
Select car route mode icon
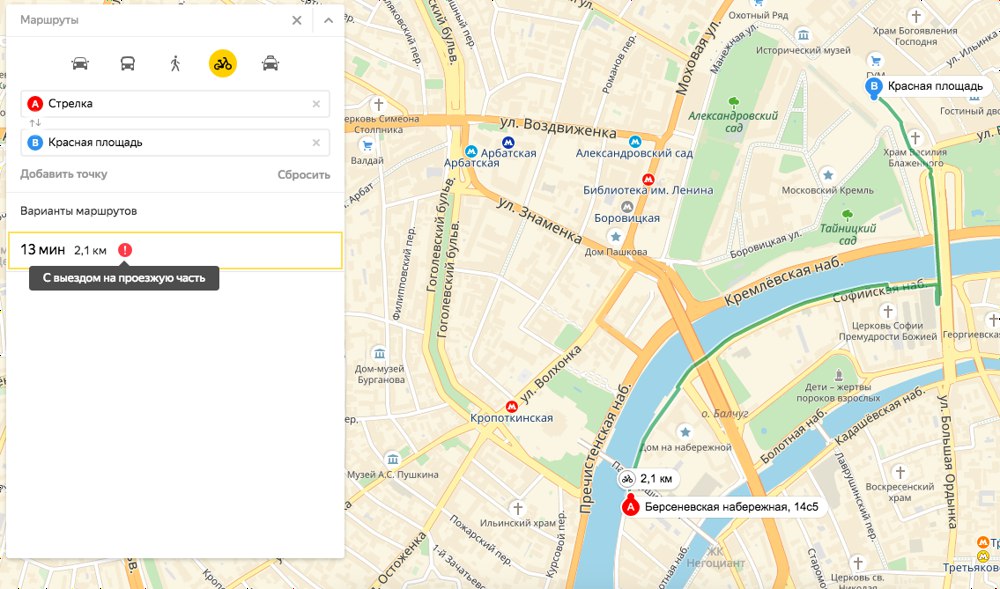[80, 64]
